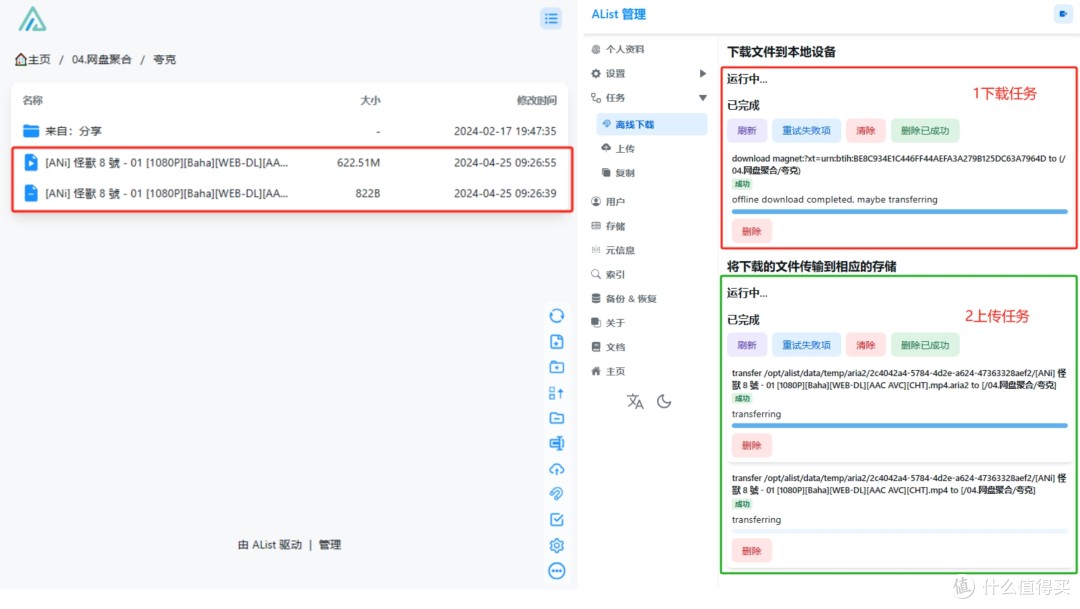Click the offline download link icon
The image size is (1080, 609).
557,494
